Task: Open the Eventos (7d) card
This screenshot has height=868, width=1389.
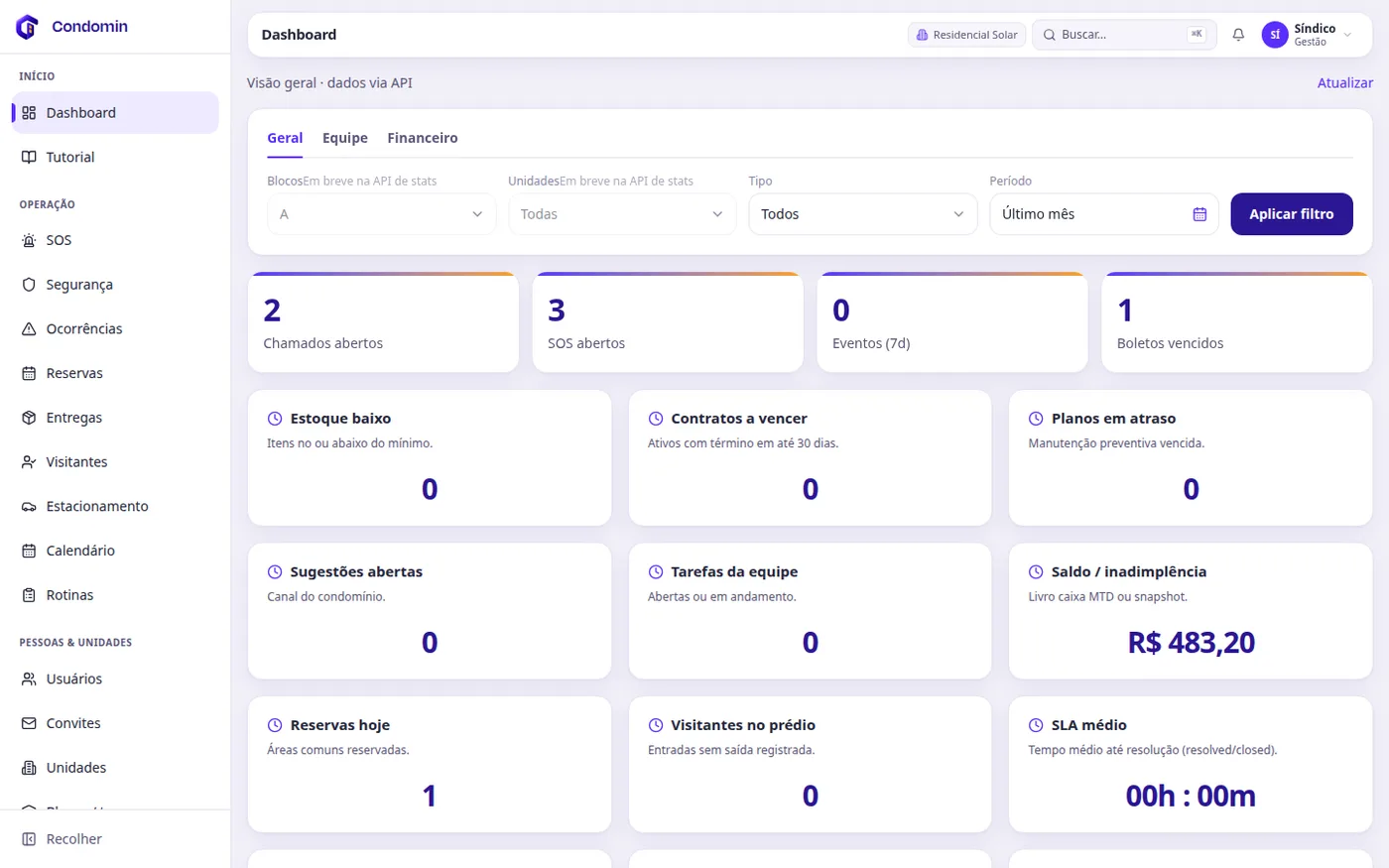Action: pyautogui.click(x=952, y=323)
